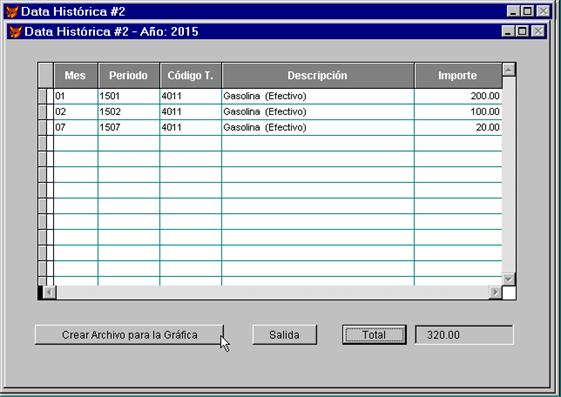Click Gasolina (Efectivo) in the 1502 row
Viewport: 561px width, 397px height.
318,112
